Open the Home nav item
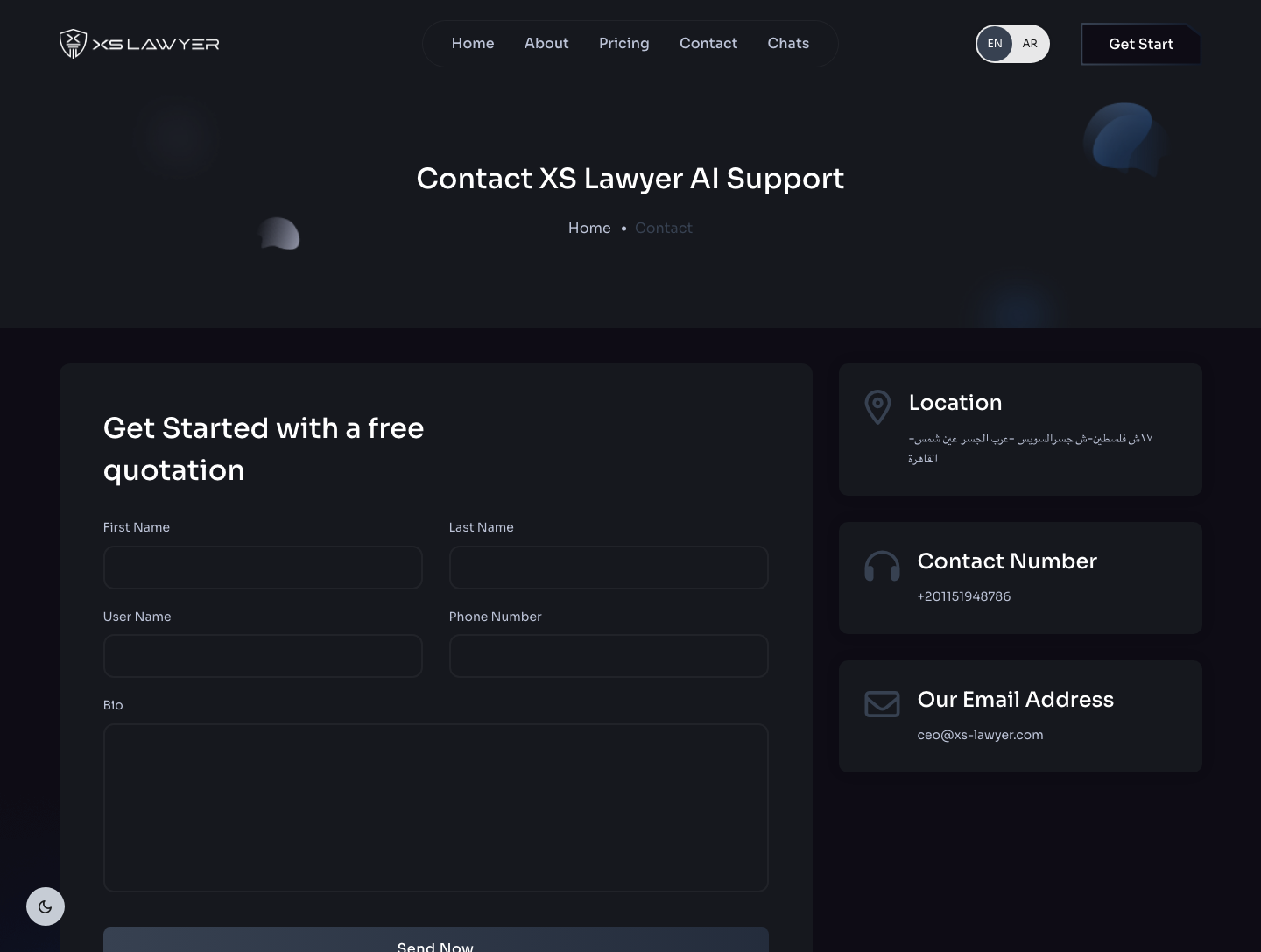The image size is (1261, 952). click(473, 43)
